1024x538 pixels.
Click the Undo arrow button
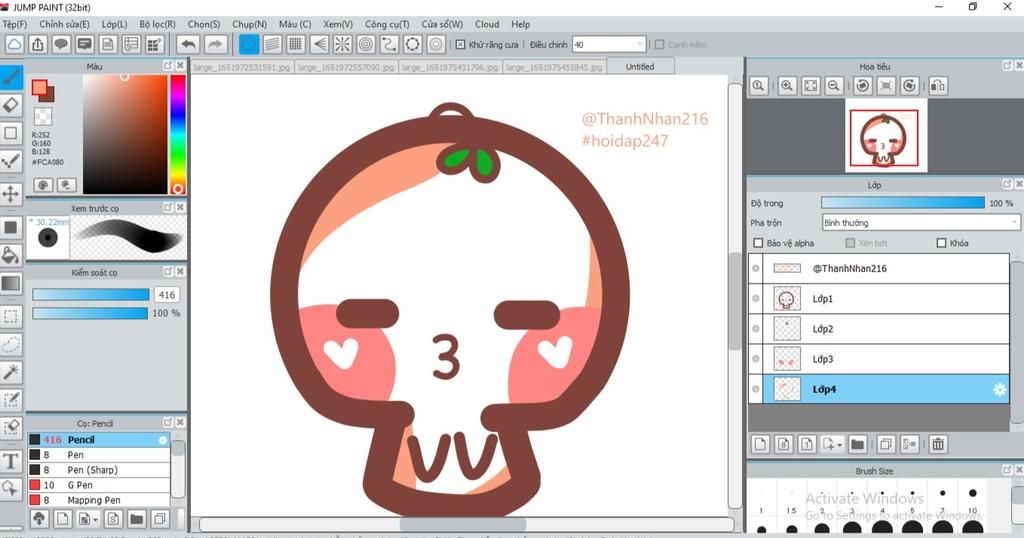coord(188,44)
